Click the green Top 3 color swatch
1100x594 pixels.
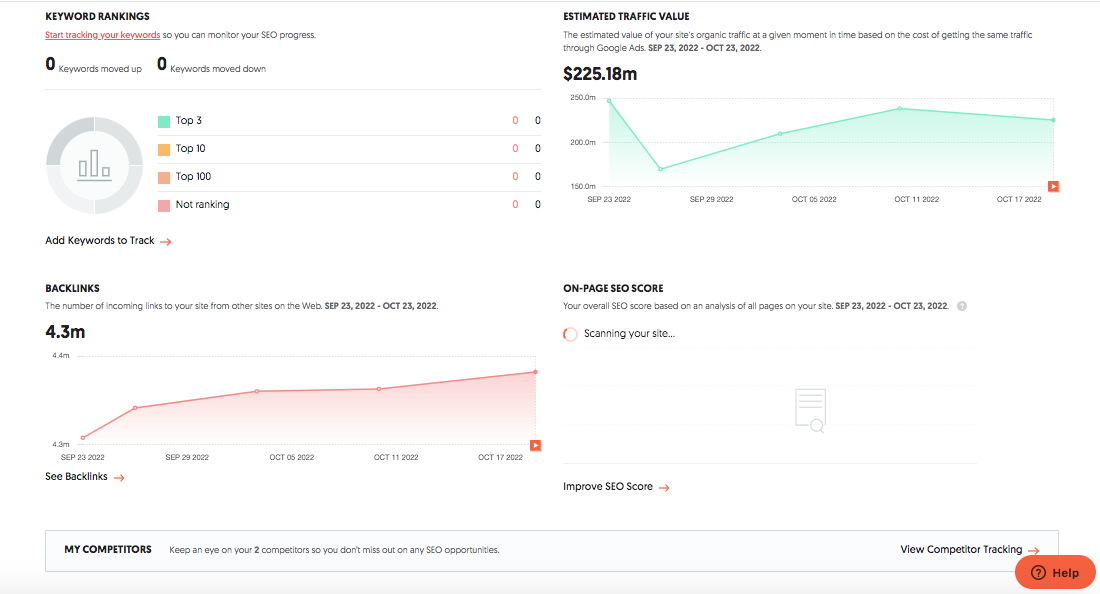pos(164,121)
